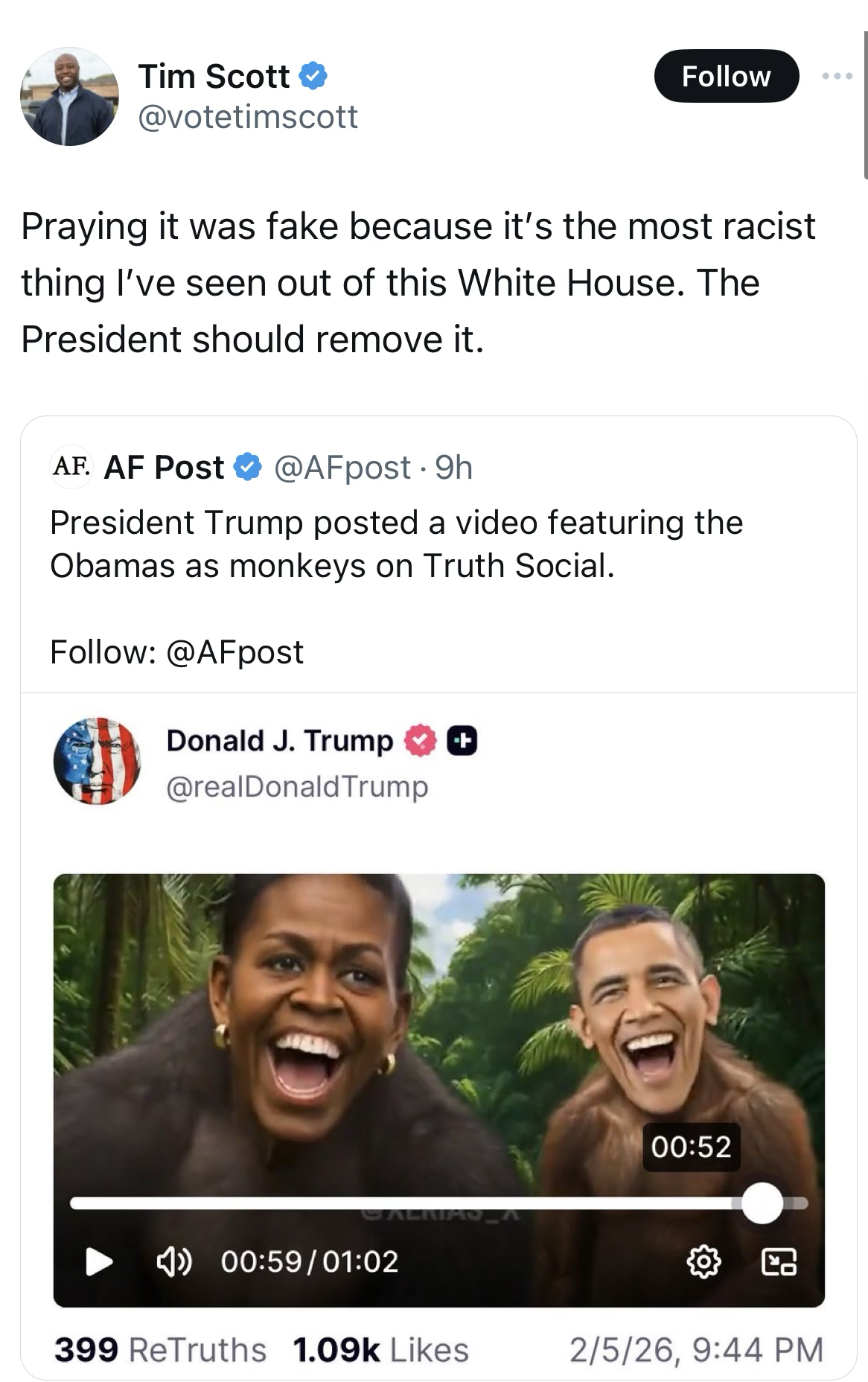Click the 2/5/26, 9:44 PM timestamp
The width and height of the screenshot is (868, 1382).
(x=696, y=1350)
